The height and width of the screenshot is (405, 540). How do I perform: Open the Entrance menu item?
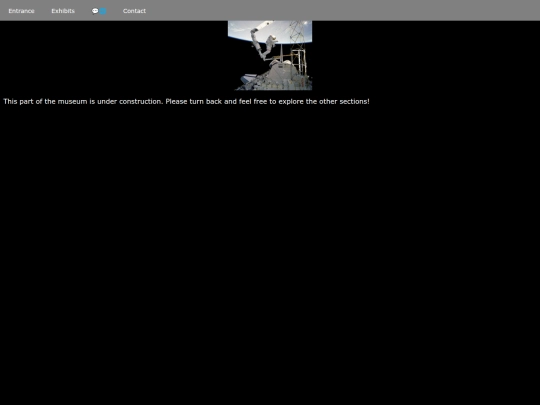21,11
